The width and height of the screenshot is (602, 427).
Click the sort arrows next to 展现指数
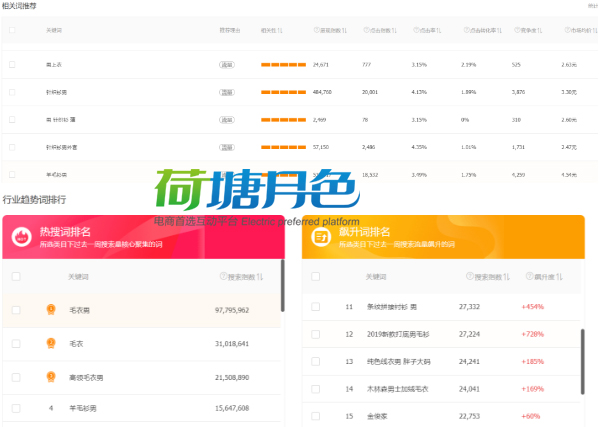point(344,30)
